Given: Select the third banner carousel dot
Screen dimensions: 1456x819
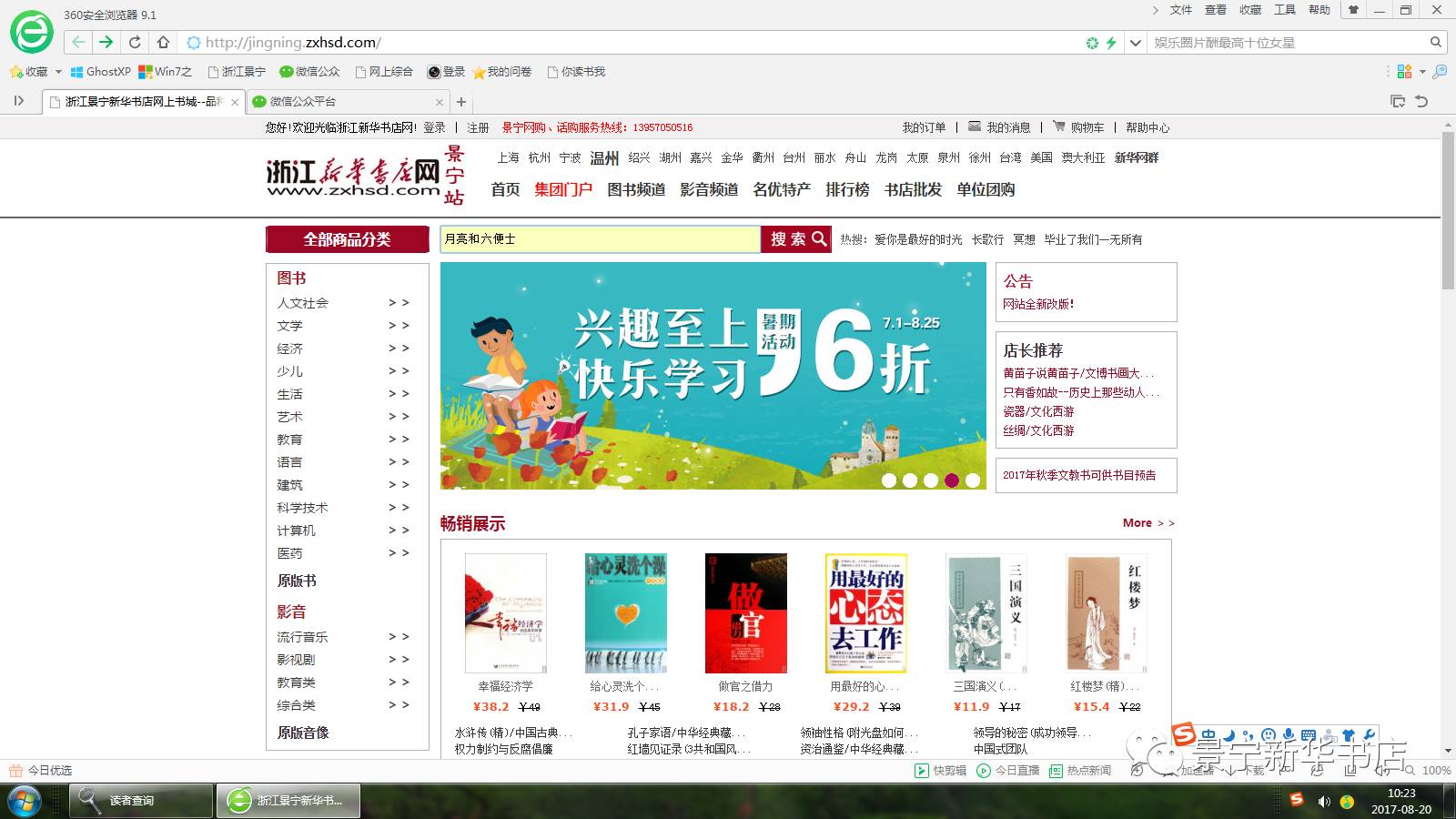Looking at the screenshot, I should click(931, 480).
